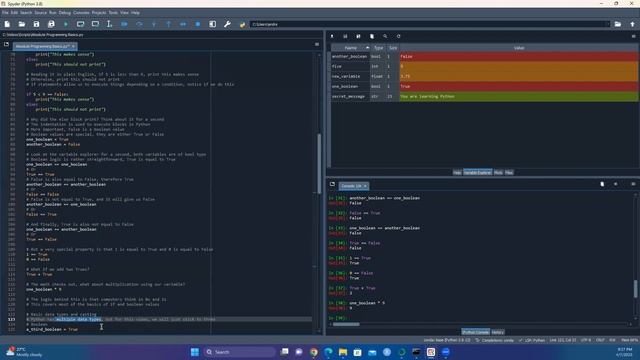Viewport: 640px width, 360px height.
Task: Open the Search menu
Action: 26,13
